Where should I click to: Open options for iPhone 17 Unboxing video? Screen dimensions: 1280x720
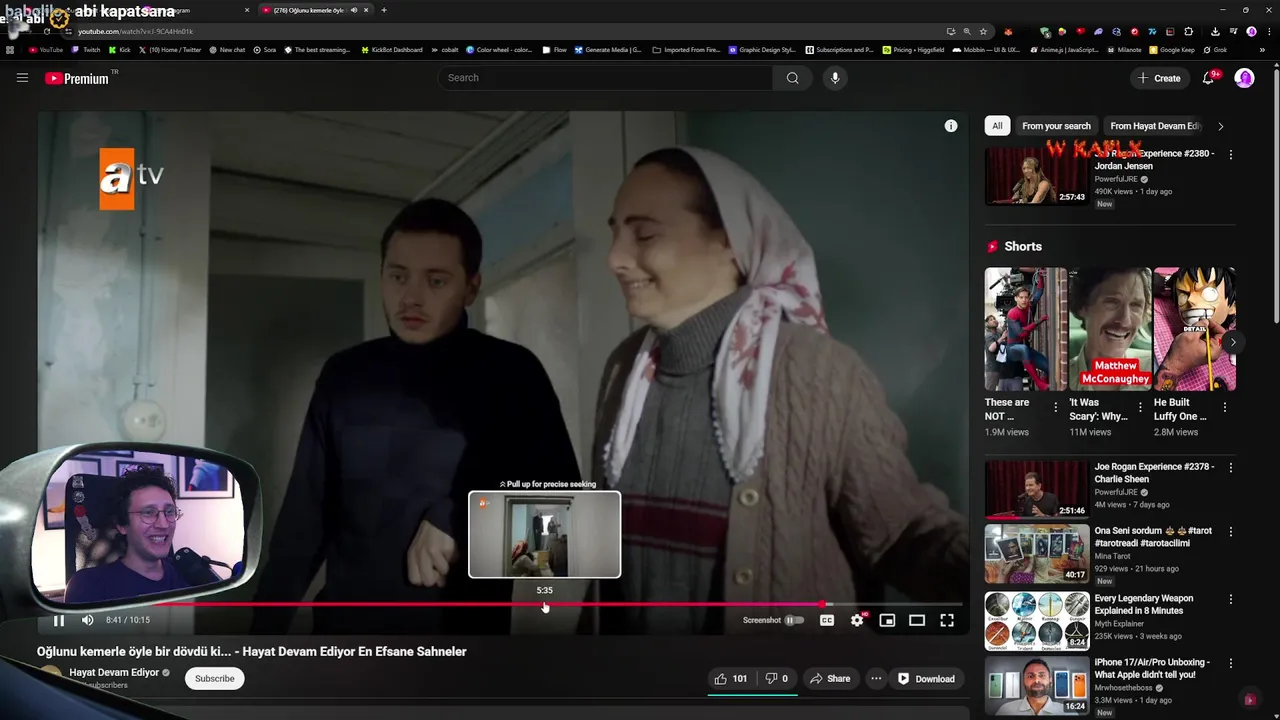(x=1231, y=663)
